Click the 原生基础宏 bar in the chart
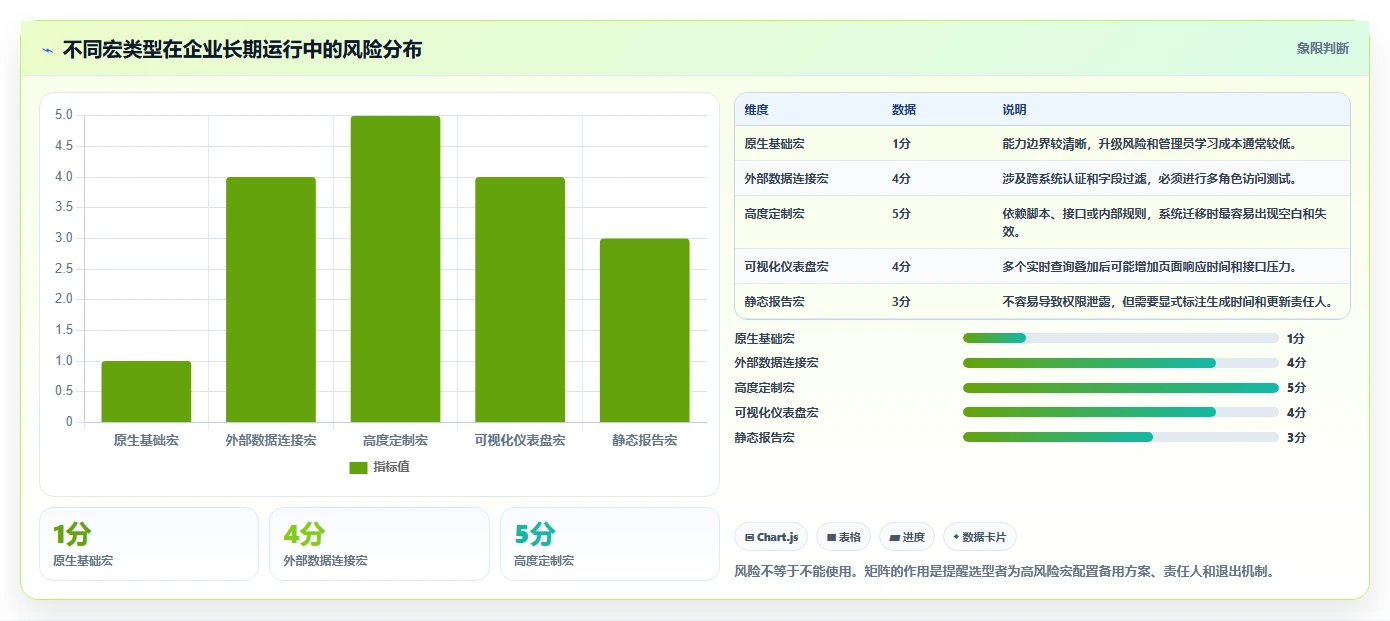The height and width of the screenshot is (621, 1390). point(146,391)
